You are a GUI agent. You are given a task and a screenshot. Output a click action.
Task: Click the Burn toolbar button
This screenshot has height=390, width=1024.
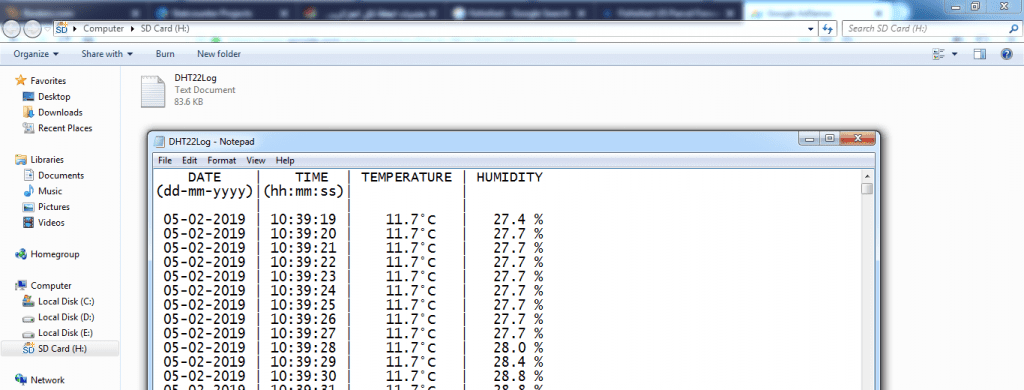point(165,54)
